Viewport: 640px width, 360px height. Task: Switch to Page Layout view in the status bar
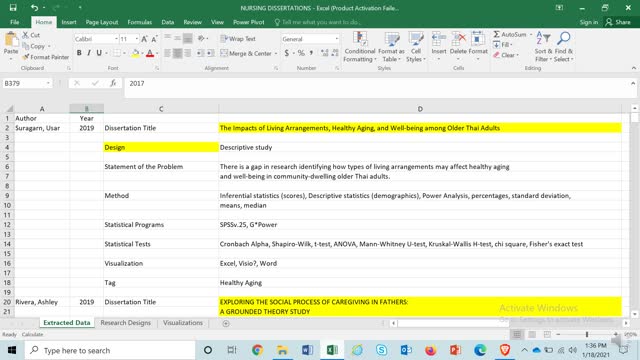coord(532,334)
